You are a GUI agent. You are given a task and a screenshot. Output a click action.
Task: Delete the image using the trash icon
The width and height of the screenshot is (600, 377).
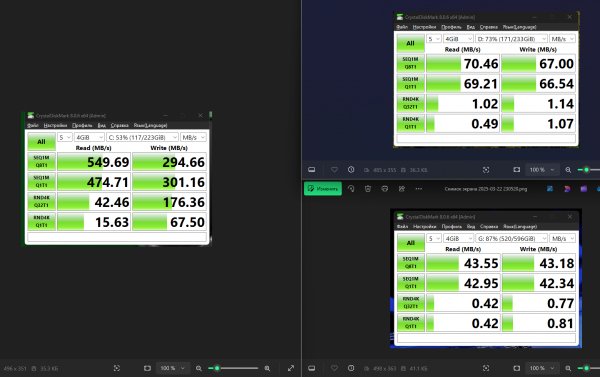click(368, 189)
